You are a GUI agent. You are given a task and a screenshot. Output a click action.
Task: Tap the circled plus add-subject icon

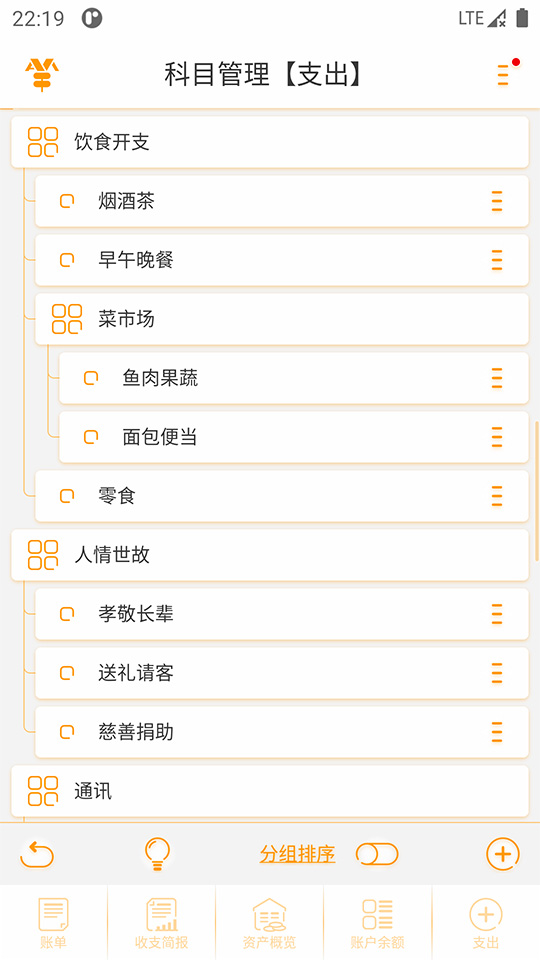pyautogui.click(x=503, y=854)
